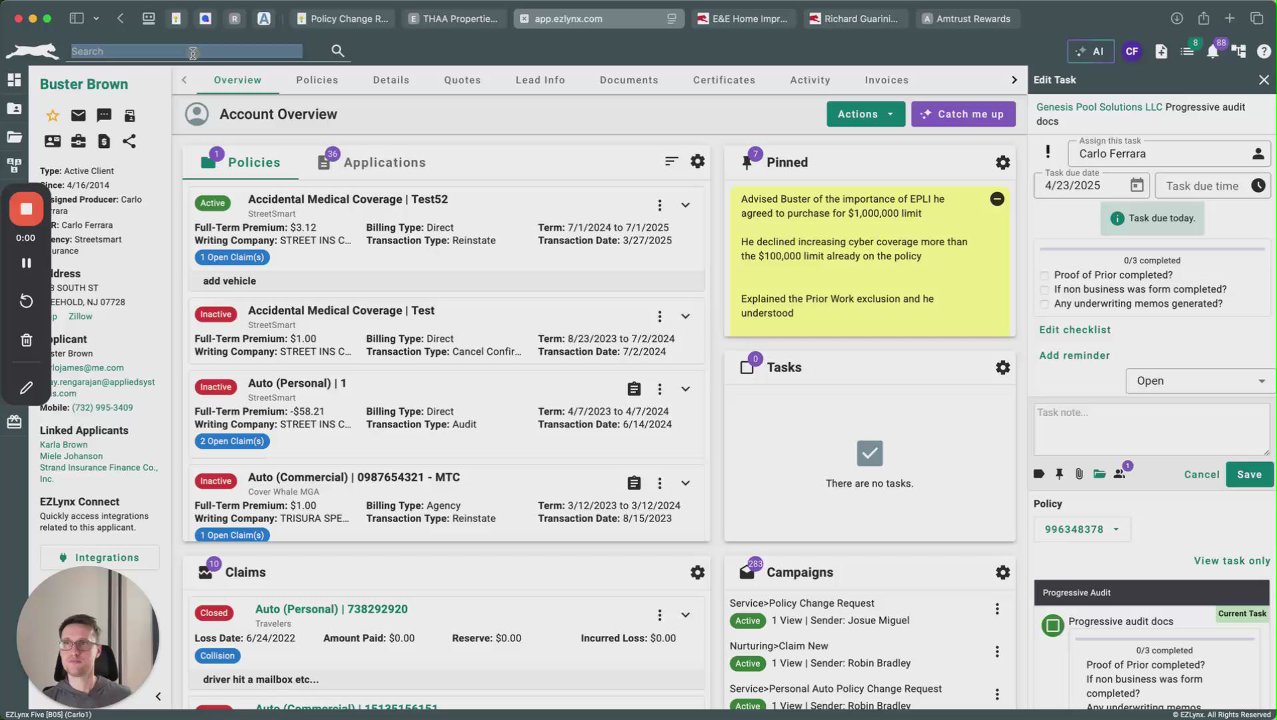This screenshot has height=720, width=1277.
Task: Click the tag label icon below task note
Action: (1039, 474)
